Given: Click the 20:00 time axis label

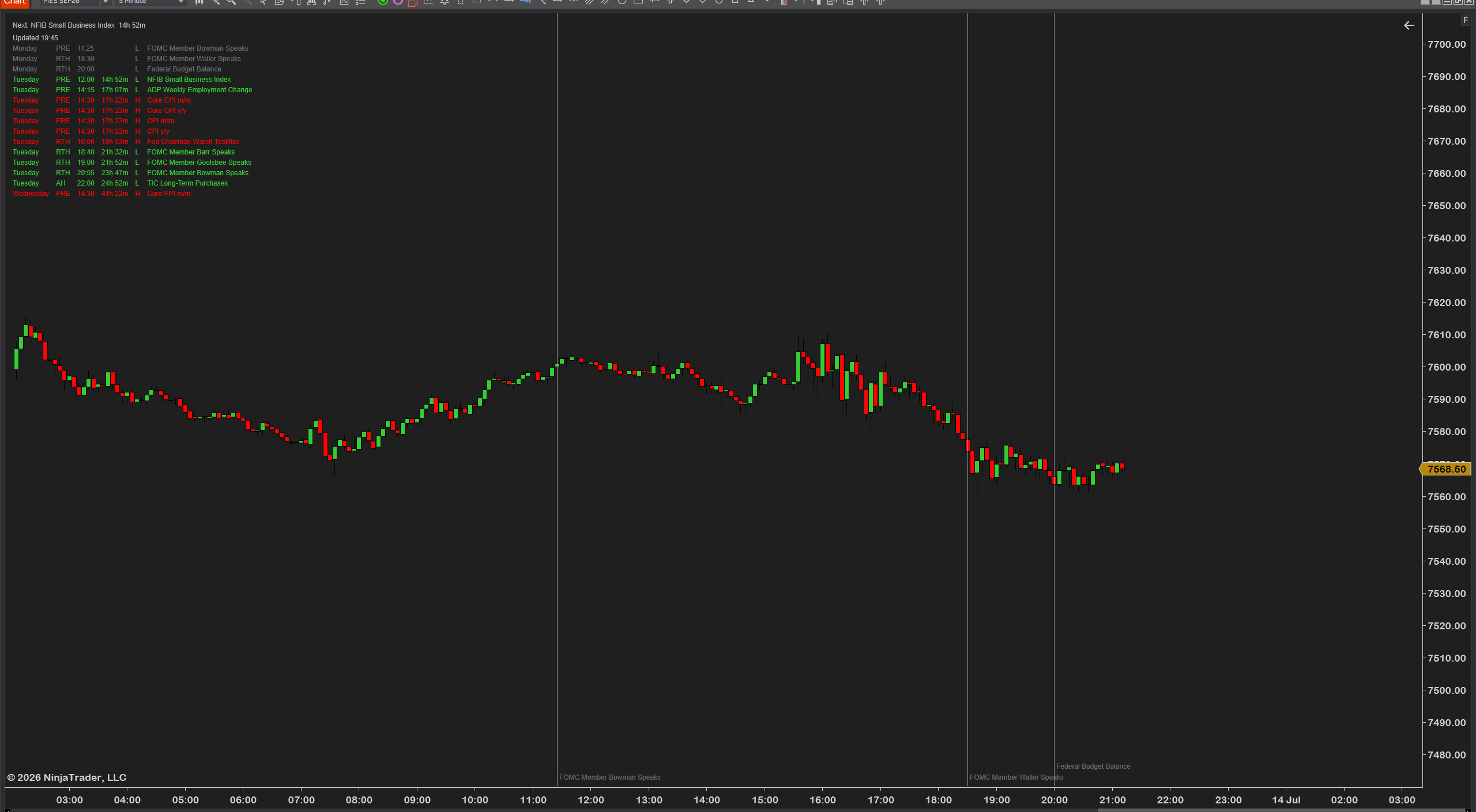Looking at the screenshot, I should pos(1055,800).
